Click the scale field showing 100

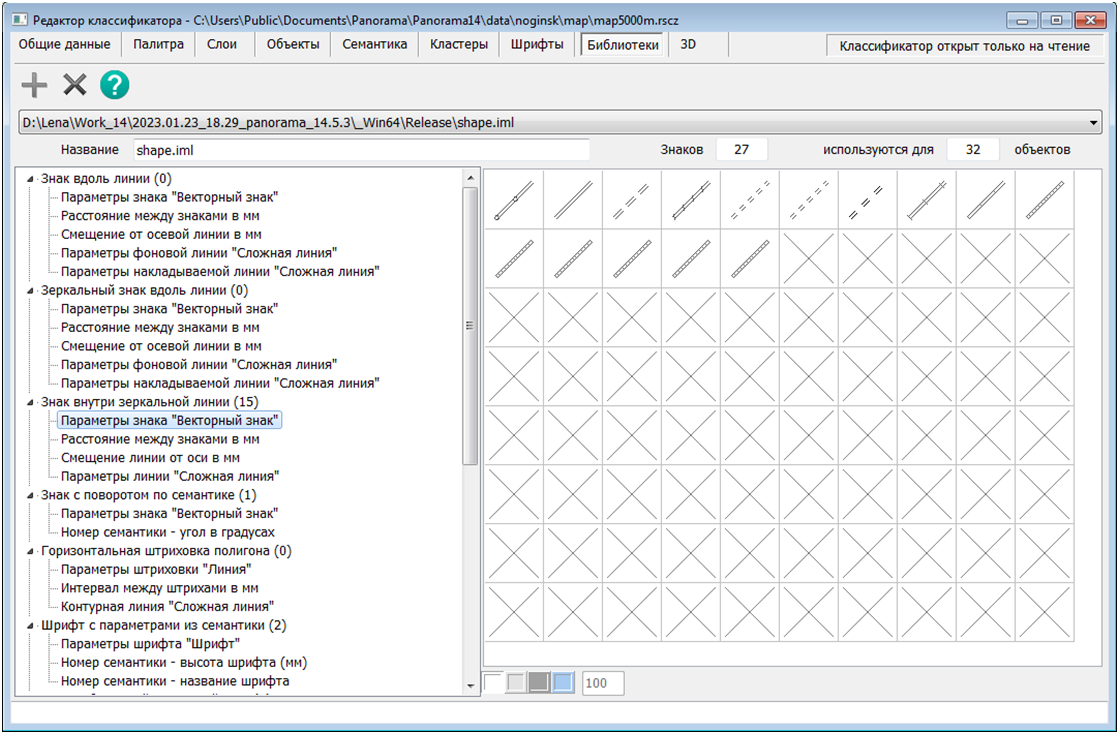tap(603, 683)
